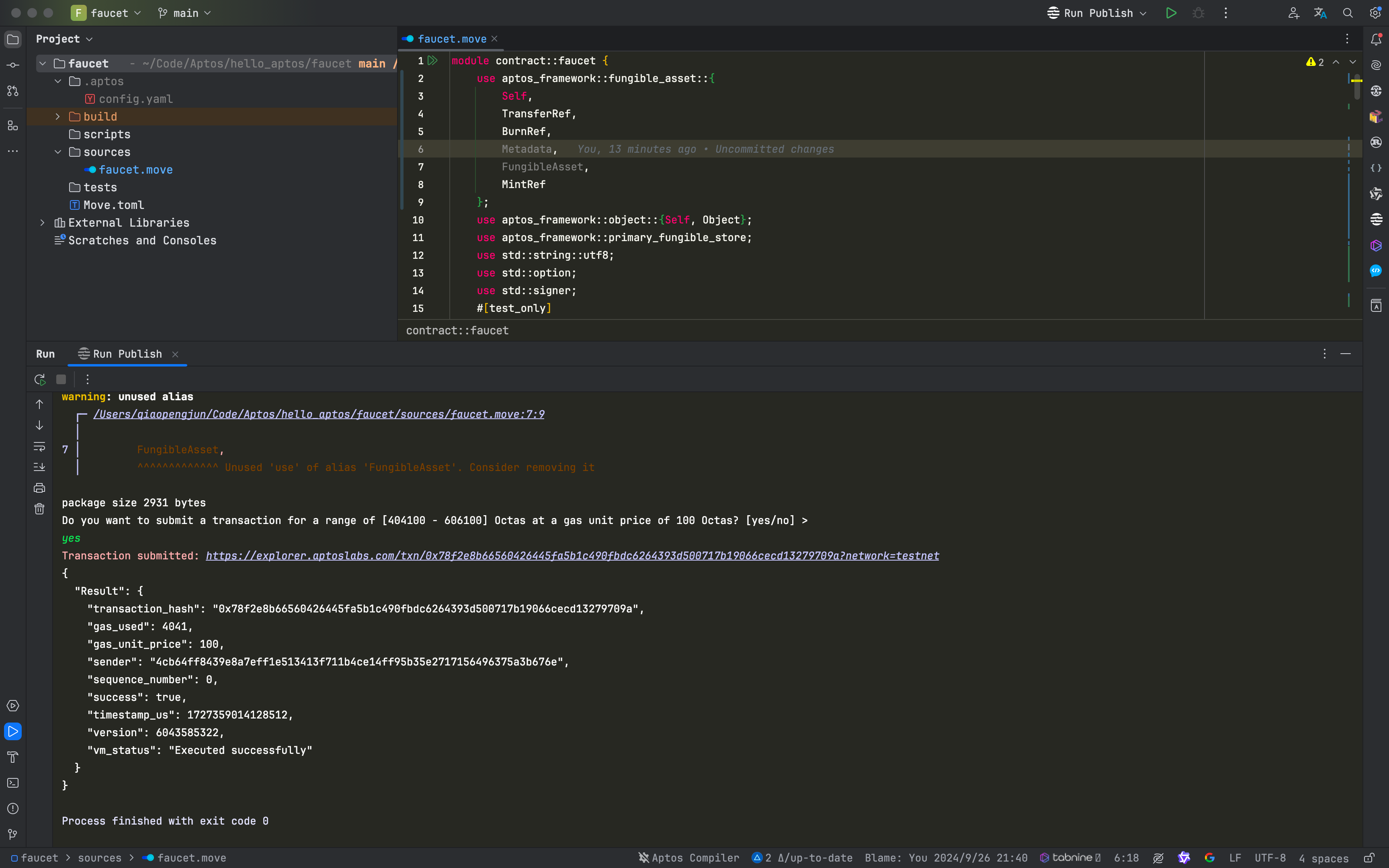Click the editor vertical scrollbar
Screen dimensions: 1389x868
[x=1357, y=86]
